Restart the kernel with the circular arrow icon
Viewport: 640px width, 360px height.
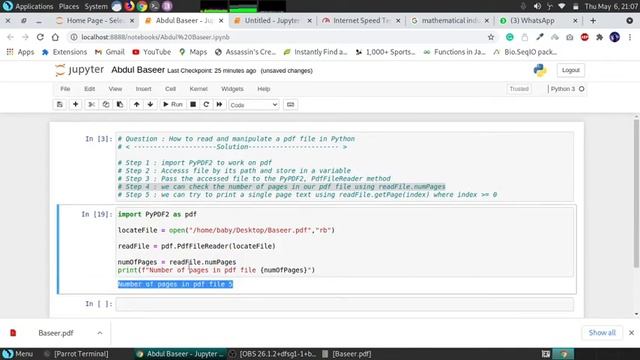pos(206,104)
